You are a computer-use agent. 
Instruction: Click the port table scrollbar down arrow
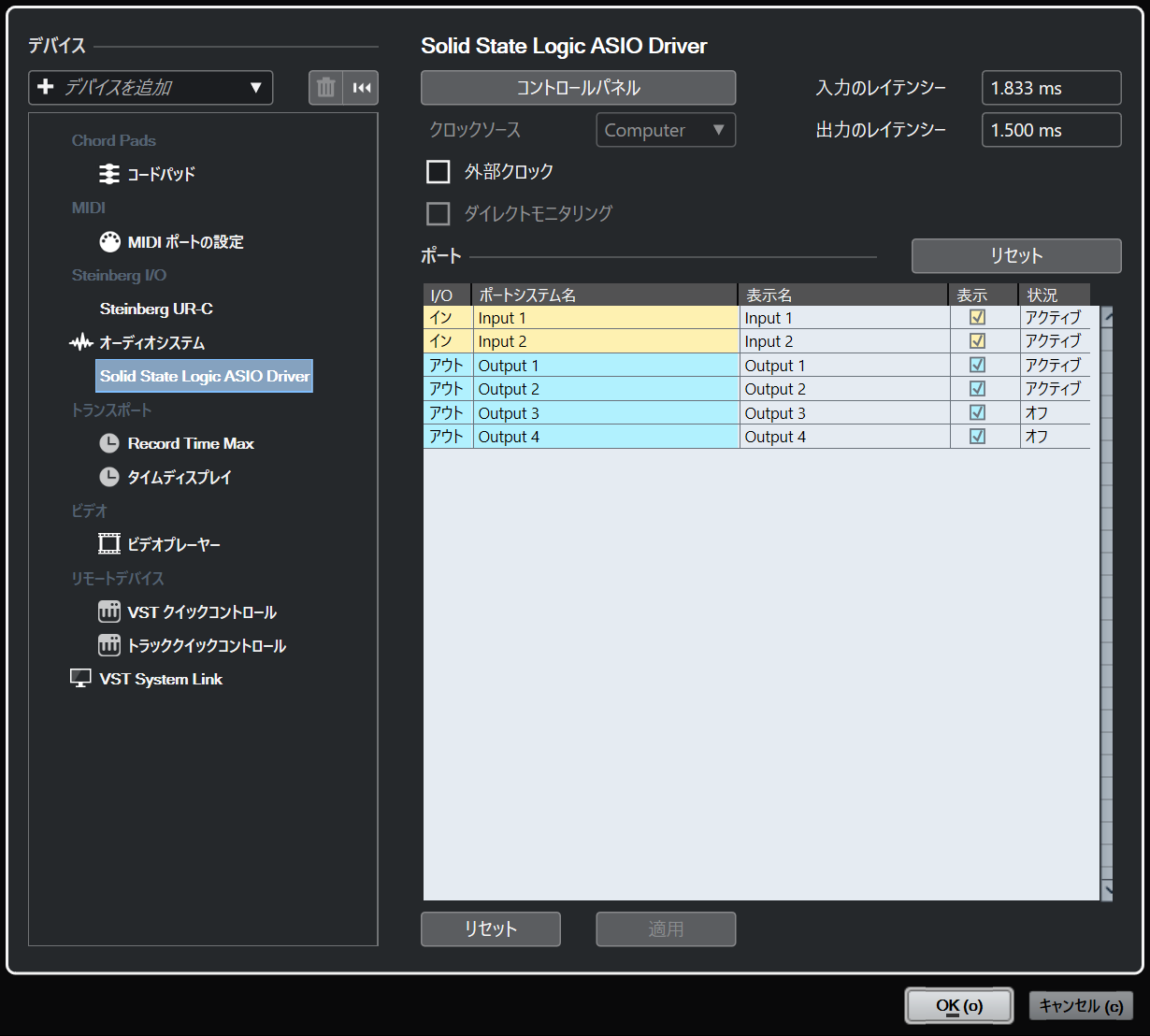(x=1108, y=890)
